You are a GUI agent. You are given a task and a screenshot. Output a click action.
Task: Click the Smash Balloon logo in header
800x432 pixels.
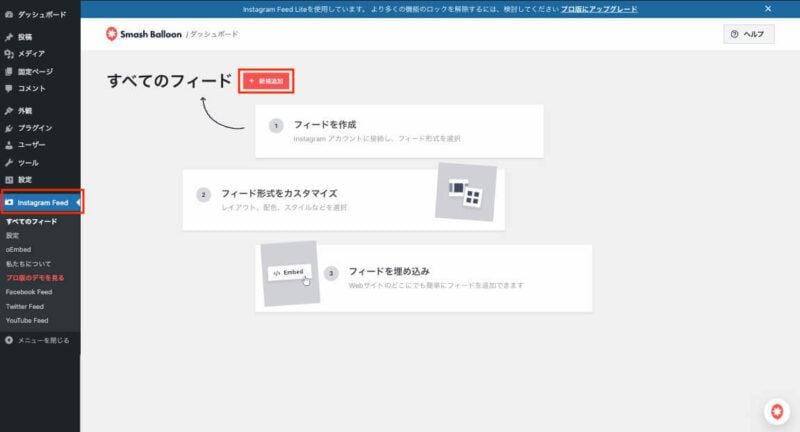[142, 34]
